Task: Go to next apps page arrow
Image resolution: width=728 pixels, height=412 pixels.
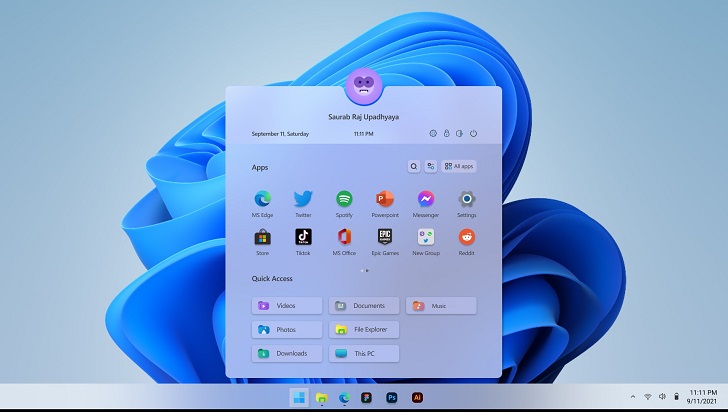Action: (368, 270)
